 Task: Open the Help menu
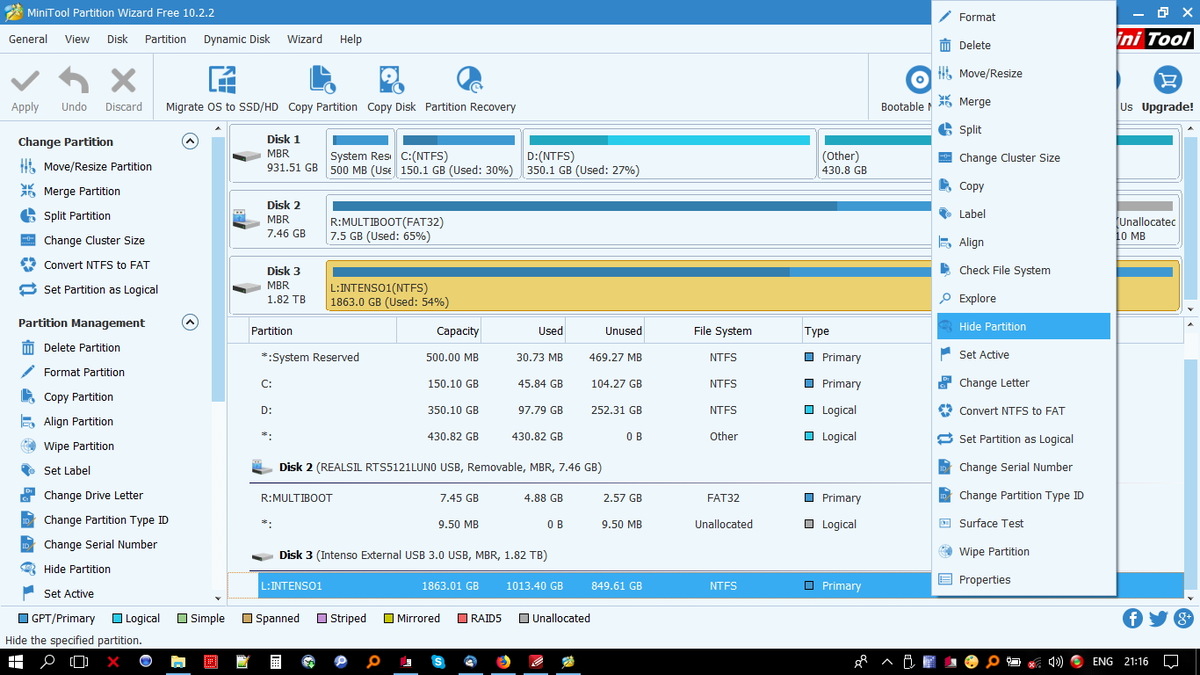point(351,39)
